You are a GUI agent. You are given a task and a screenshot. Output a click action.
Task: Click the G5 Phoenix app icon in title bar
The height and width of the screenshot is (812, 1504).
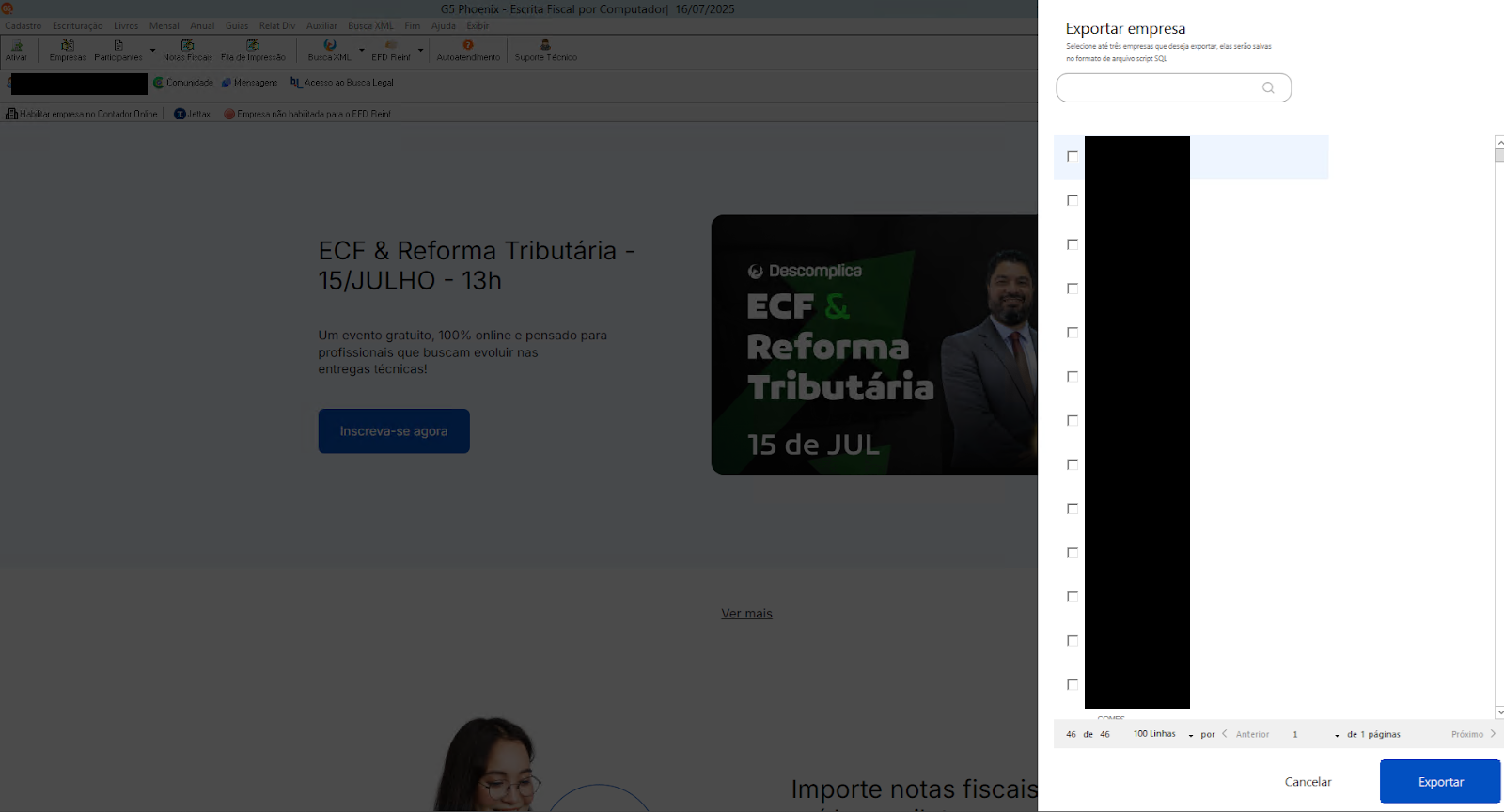pos(7,8)
